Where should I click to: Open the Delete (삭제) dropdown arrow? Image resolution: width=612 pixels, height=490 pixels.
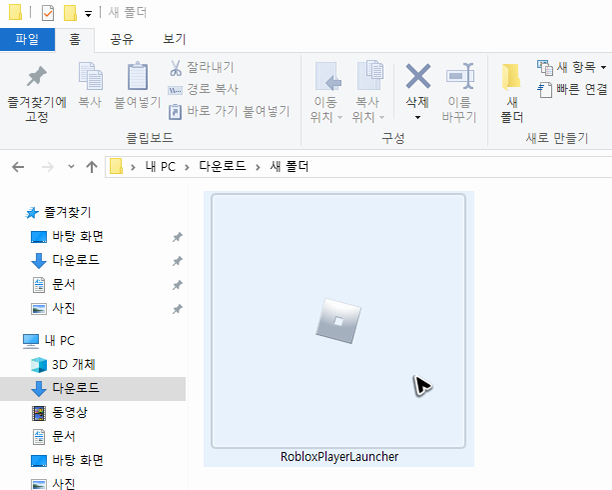point(418,118)
